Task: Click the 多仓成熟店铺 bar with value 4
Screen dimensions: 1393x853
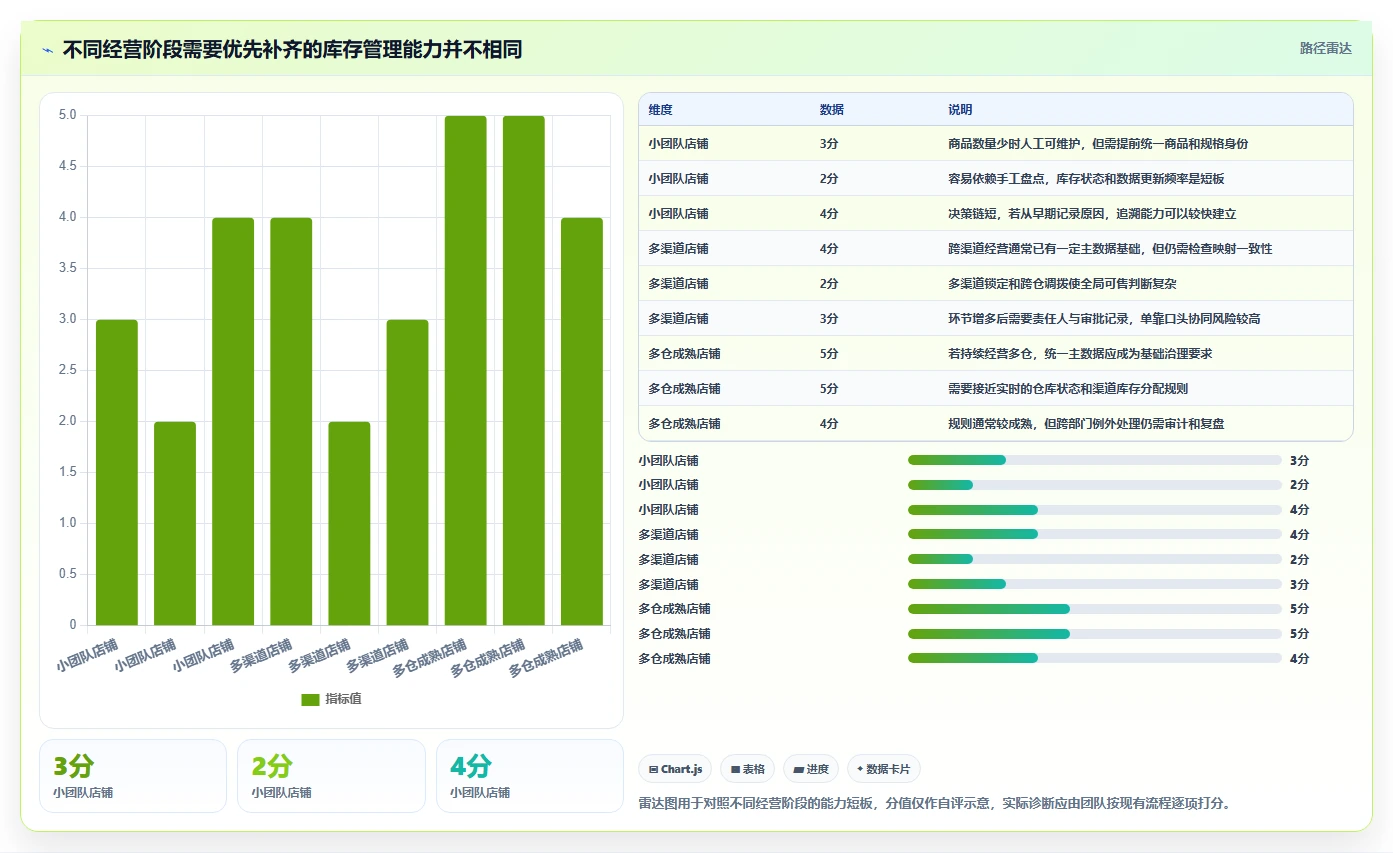Action: pyautogui.click(x=582, y=421)
